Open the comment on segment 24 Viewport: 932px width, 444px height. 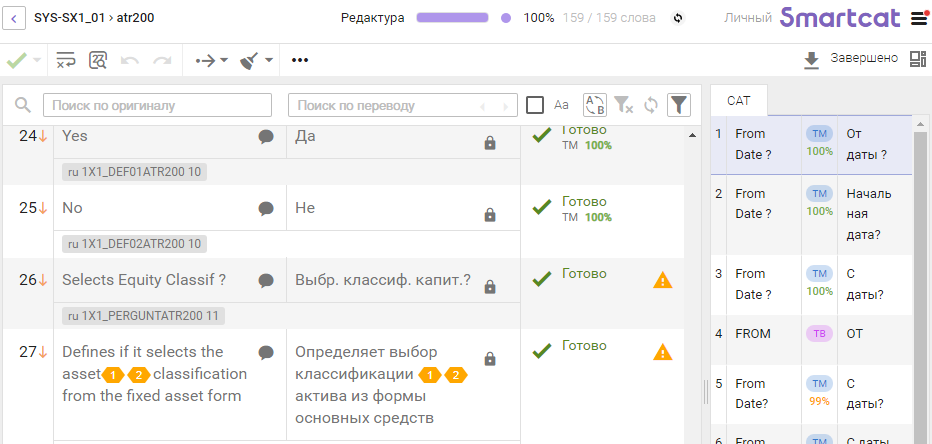click(266, 137)
